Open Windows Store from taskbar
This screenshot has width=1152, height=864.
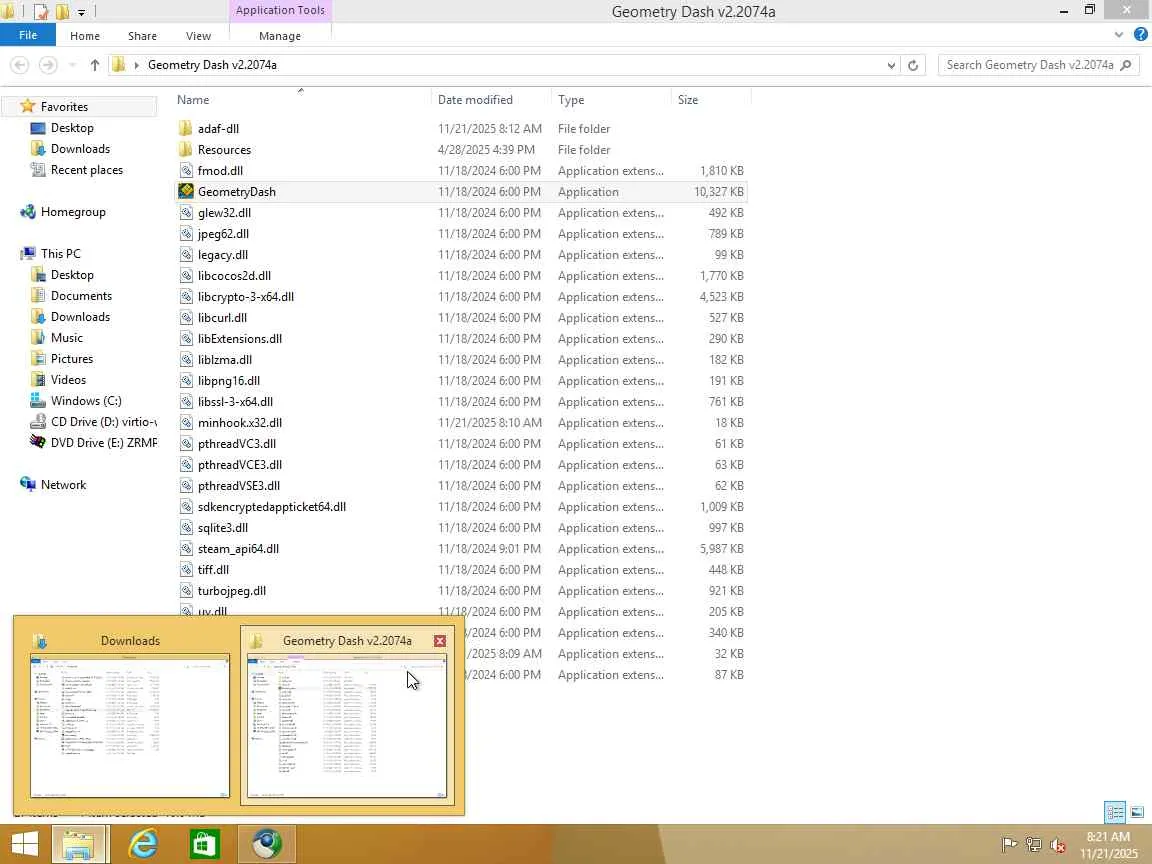(204, 843)
